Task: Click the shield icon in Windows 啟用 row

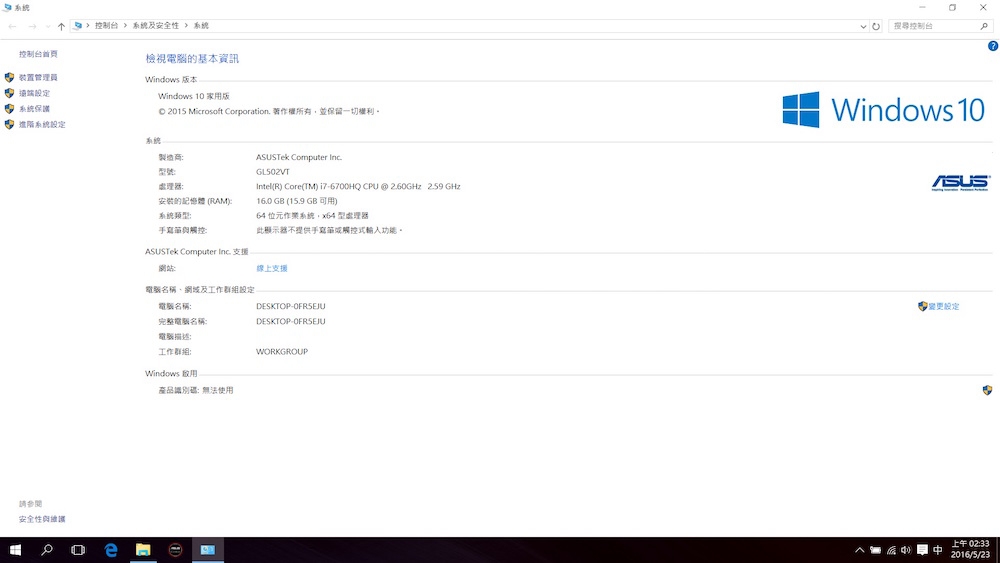Action: click(x=987, y=390)
